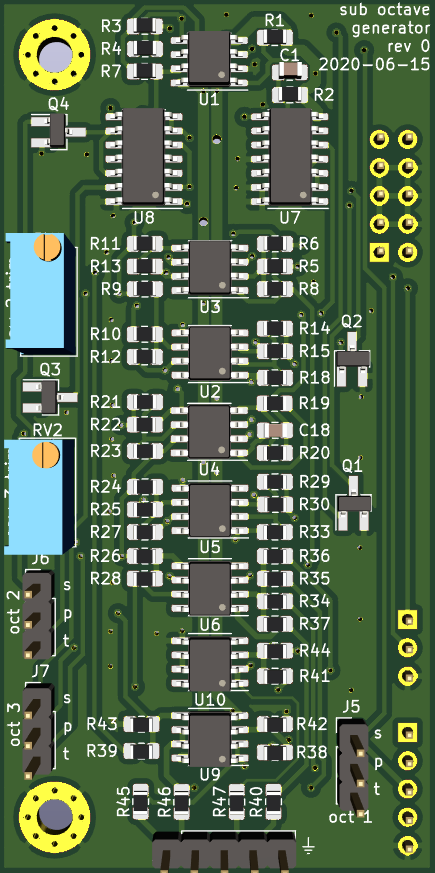Click the "sub octave" silkscreen text
Screen dimensions: 435x873
click(385, 9)
